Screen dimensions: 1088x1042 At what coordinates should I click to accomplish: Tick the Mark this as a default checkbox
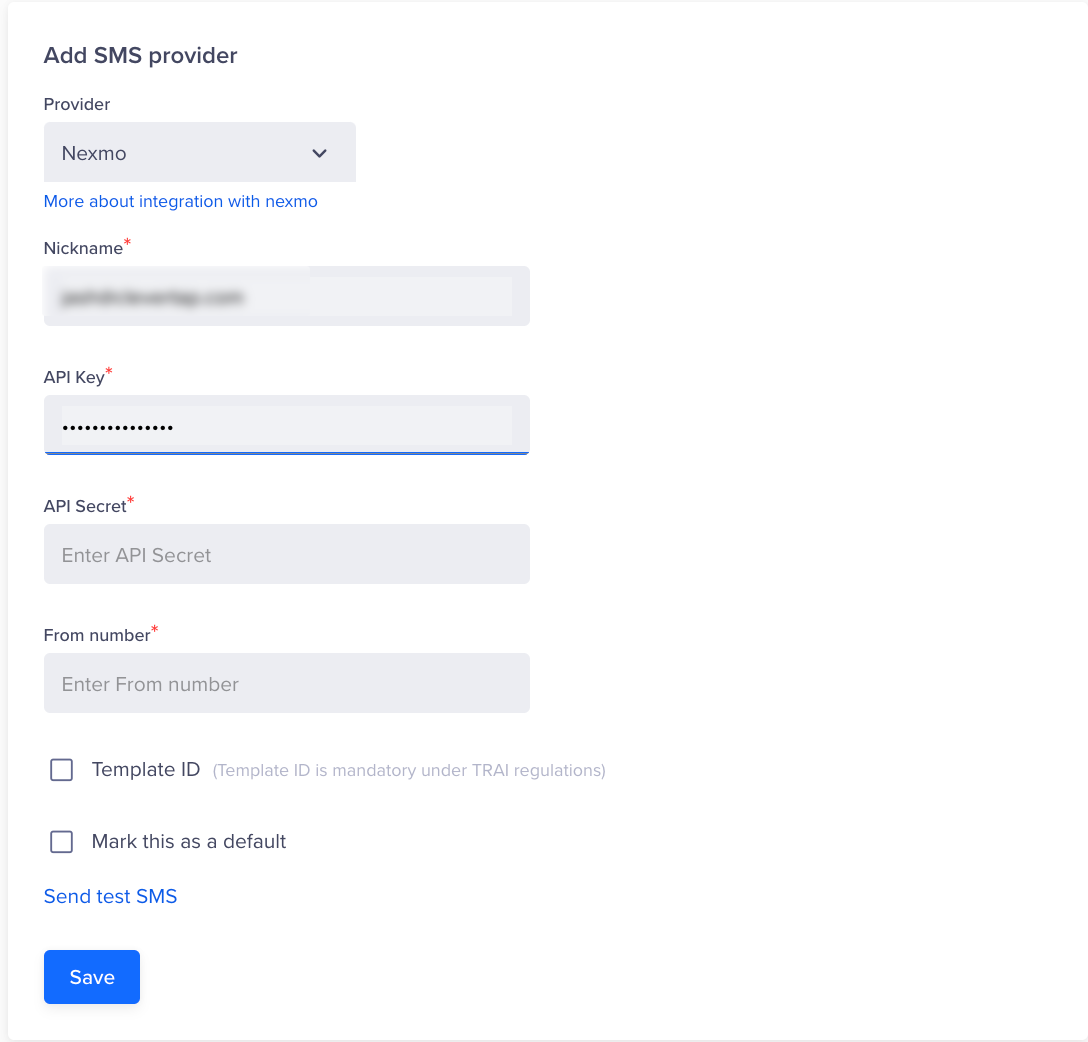pyautogui.click(x=62, y=842)
